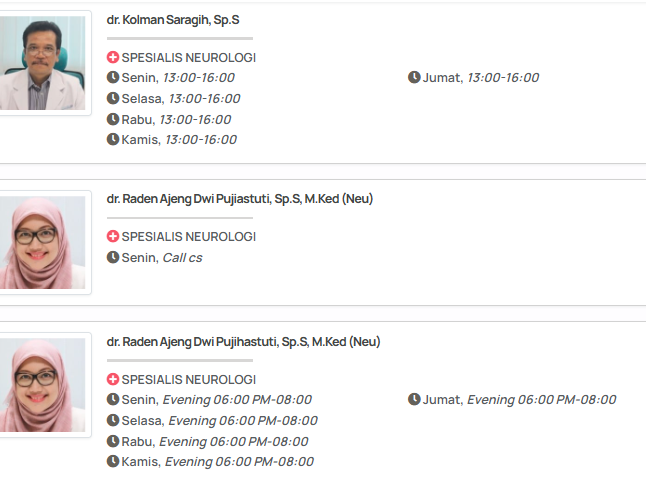Viewport: 646px width, 478px height.
Task: Click the clock icon beside Selasa Evening 06:00 PM-08:00
Action: 113,421
